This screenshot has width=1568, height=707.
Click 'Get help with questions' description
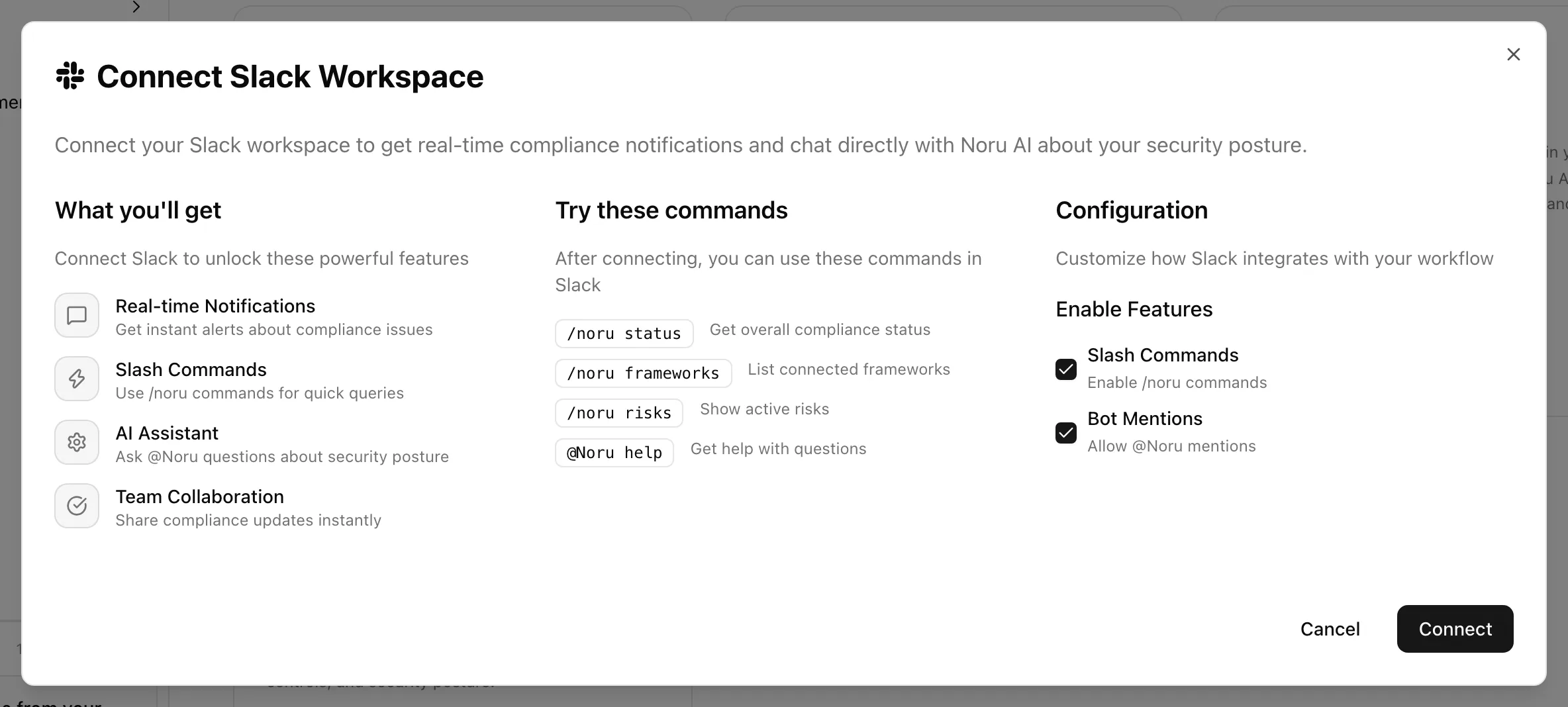click(x=778, y=449)
